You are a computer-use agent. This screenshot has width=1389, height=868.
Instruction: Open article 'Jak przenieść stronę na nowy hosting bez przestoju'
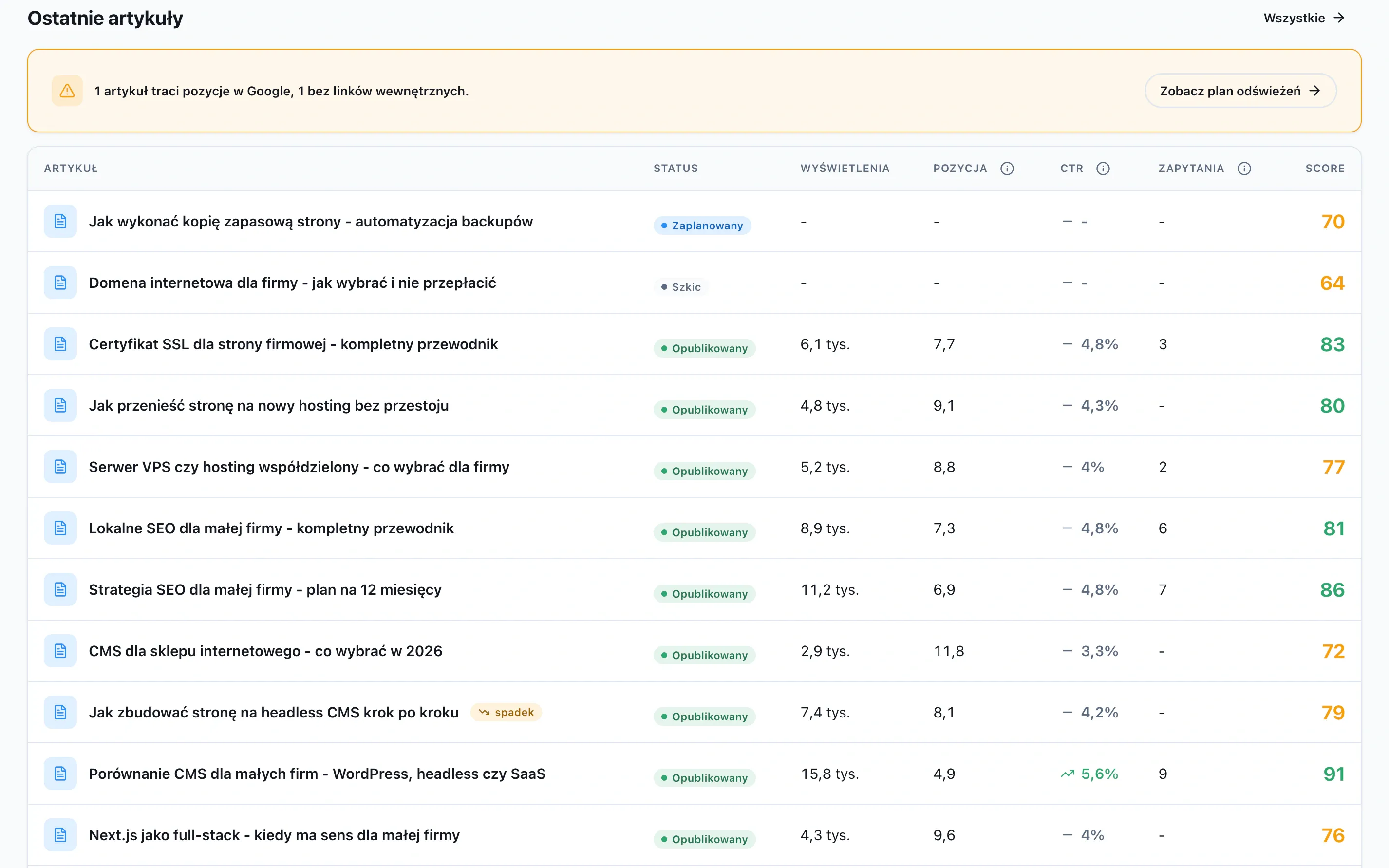(269, 406)
